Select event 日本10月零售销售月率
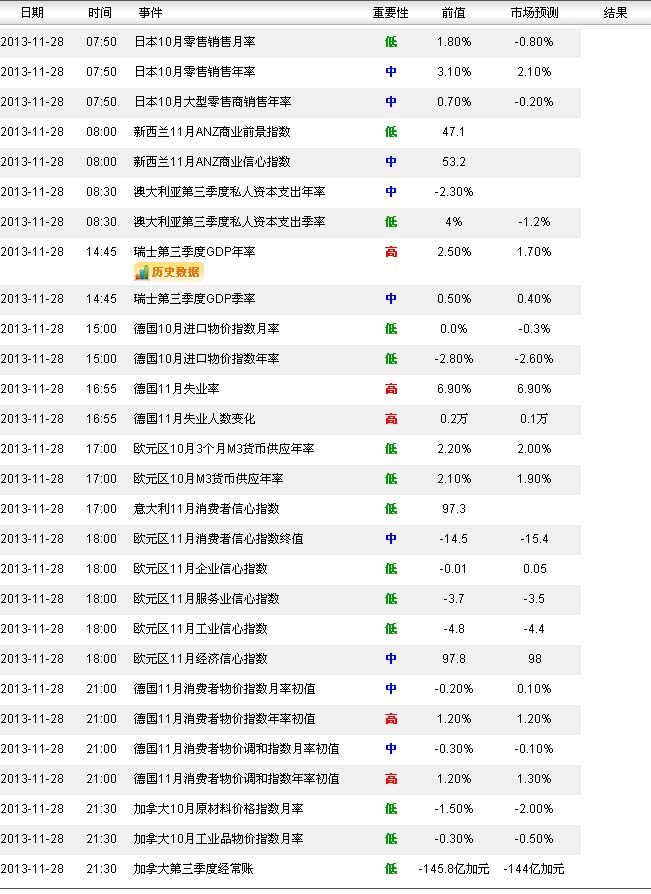Screen dimensions: 651x894 (194, 42)
